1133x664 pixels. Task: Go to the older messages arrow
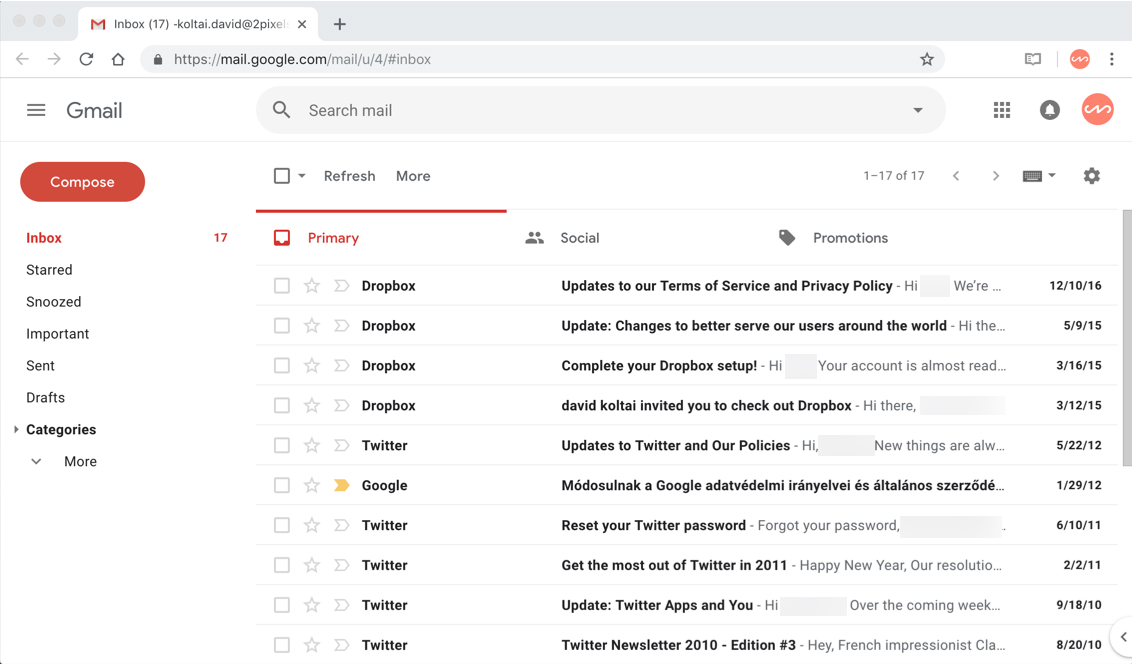[x=996, y=176]
